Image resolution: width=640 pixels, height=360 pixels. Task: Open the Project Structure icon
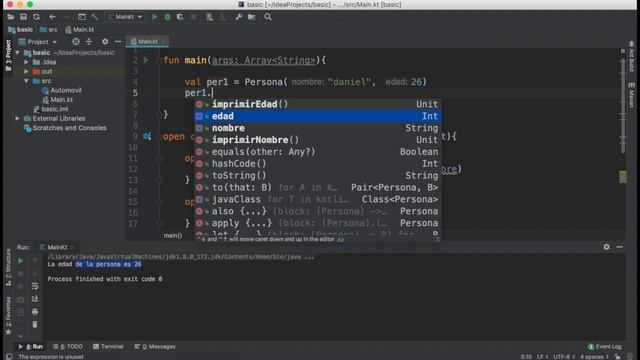tap(252, 17)
